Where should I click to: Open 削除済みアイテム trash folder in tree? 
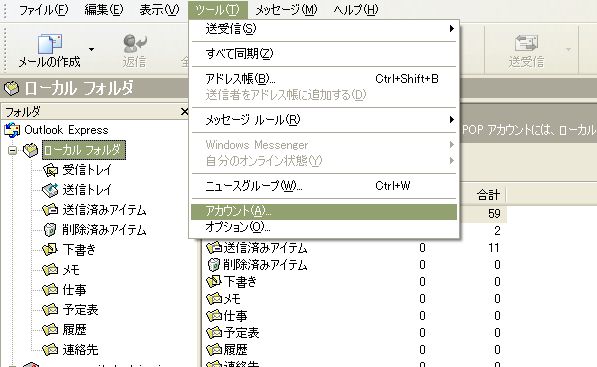click(104, 230)
